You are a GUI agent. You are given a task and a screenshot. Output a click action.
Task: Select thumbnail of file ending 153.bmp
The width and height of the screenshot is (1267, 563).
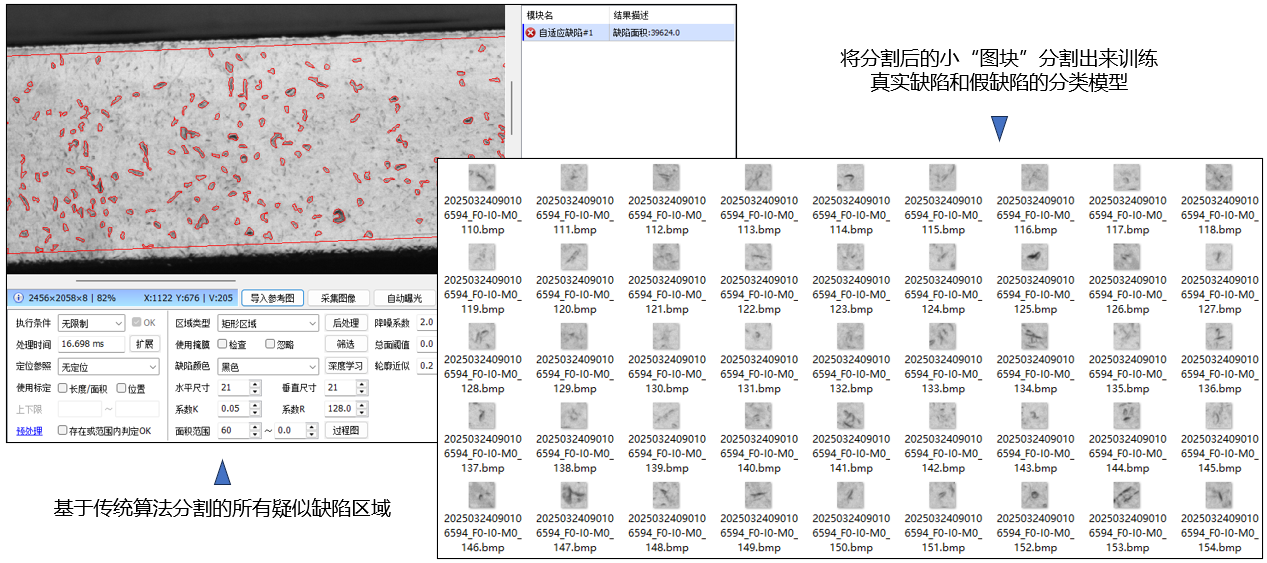click(x=1126, y=495)
